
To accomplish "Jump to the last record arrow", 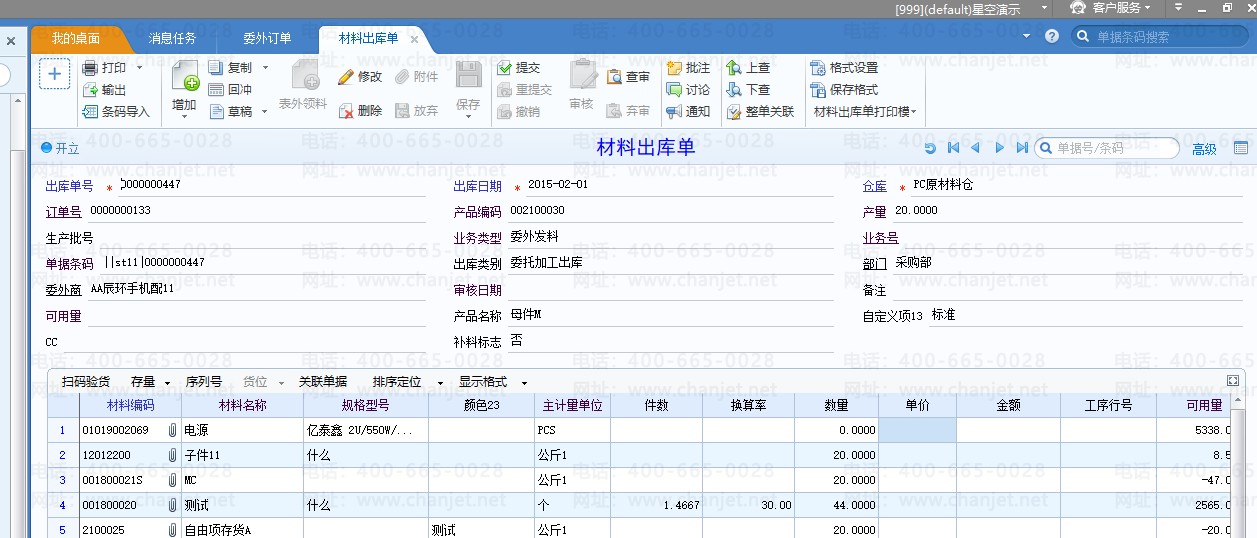I will click(x=1021, y=148).
